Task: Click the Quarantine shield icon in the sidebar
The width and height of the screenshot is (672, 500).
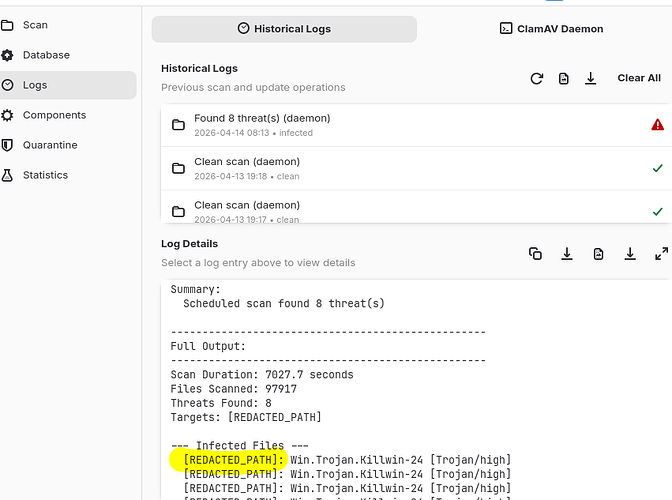Action: click(7, 145)
